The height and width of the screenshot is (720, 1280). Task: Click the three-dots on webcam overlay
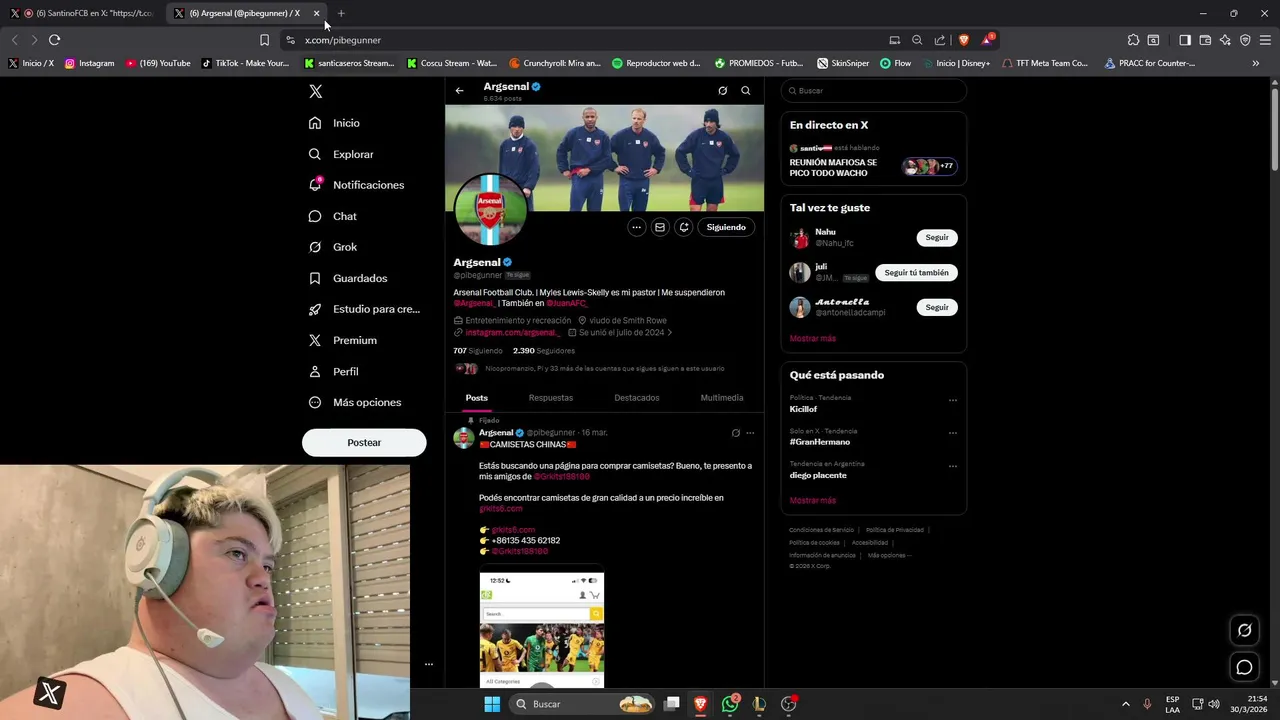428,664
